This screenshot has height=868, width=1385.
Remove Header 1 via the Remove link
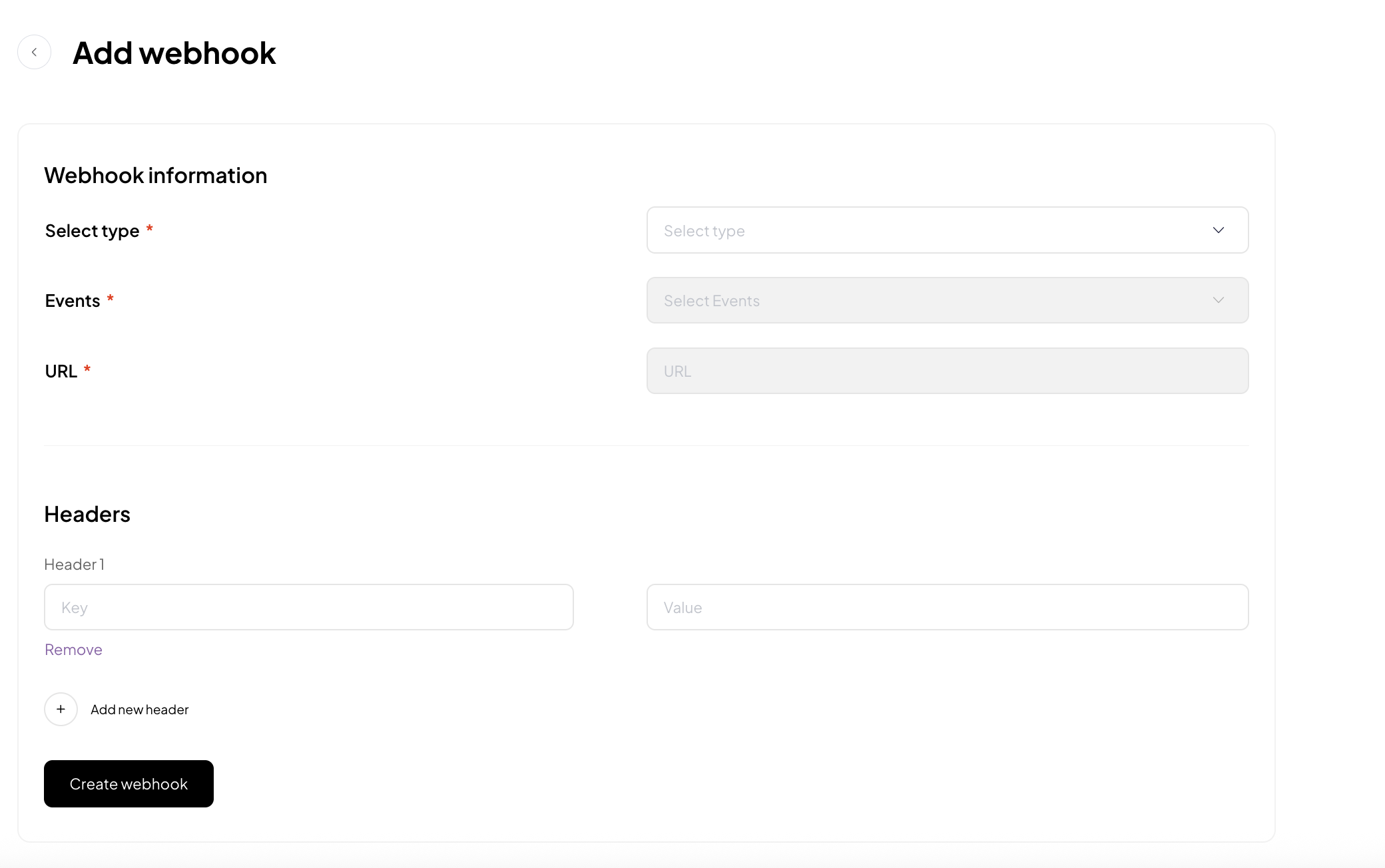[x=73, y=650]
